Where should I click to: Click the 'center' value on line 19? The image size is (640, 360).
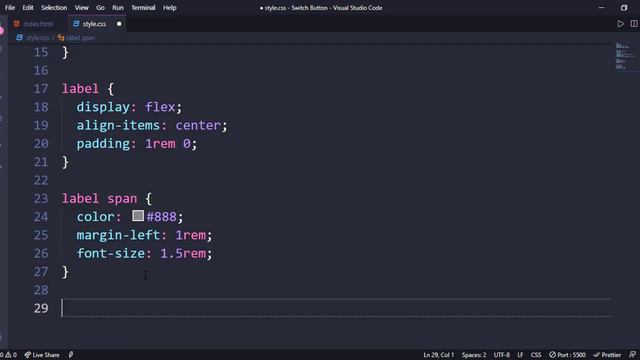[198, 125]
